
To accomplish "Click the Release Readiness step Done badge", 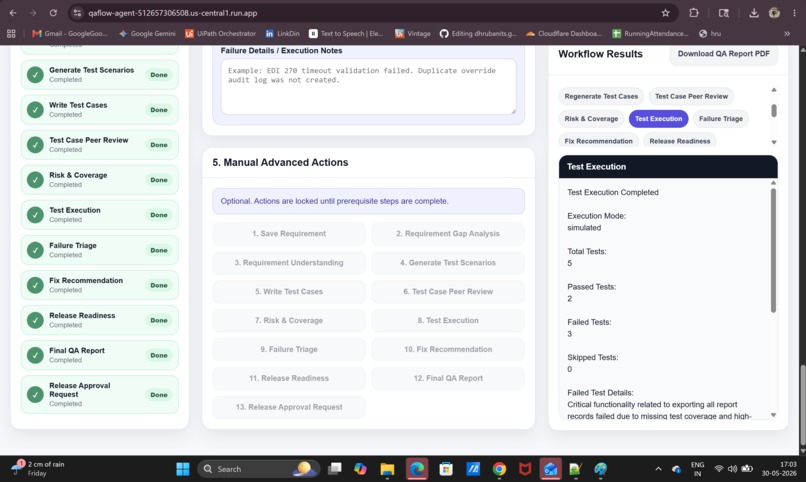I will (x=159, y=320).
